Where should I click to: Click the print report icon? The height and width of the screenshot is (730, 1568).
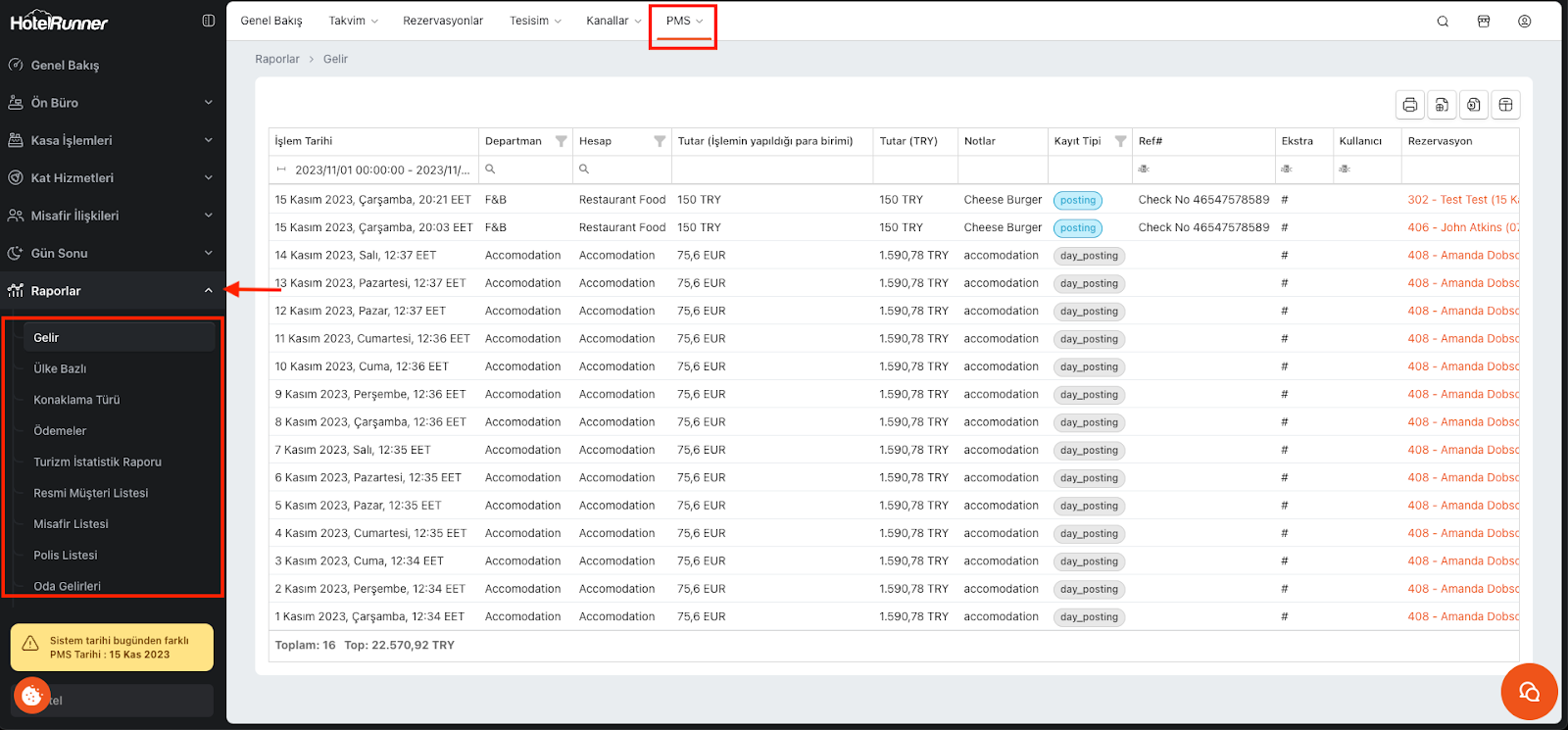1409,105
